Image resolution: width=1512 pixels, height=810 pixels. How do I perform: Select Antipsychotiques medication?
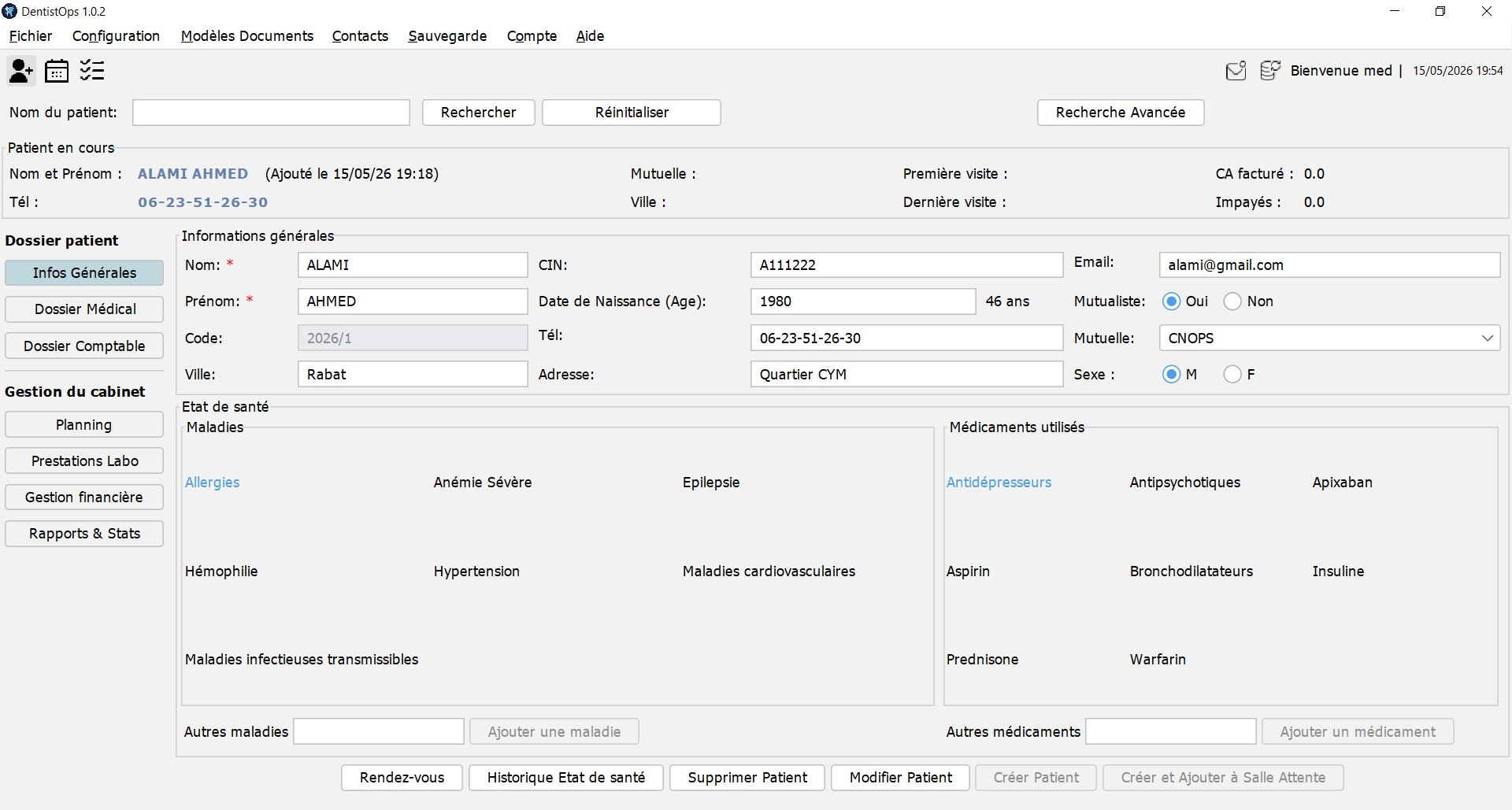[x=1185, y=483]
